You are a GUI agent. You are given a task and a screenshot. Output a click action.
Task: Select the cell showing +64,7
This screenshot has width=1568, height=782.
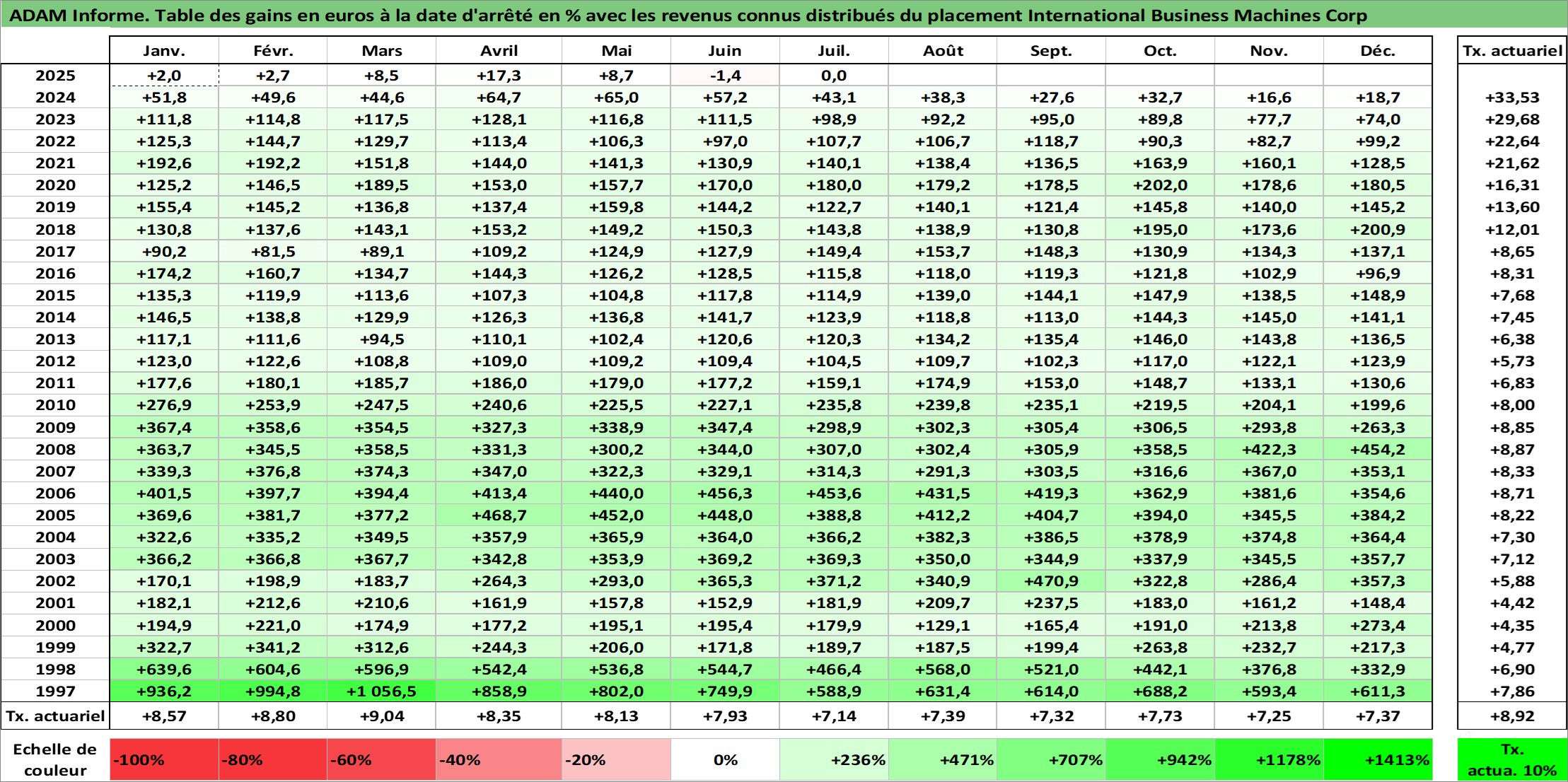coord(499,98)
